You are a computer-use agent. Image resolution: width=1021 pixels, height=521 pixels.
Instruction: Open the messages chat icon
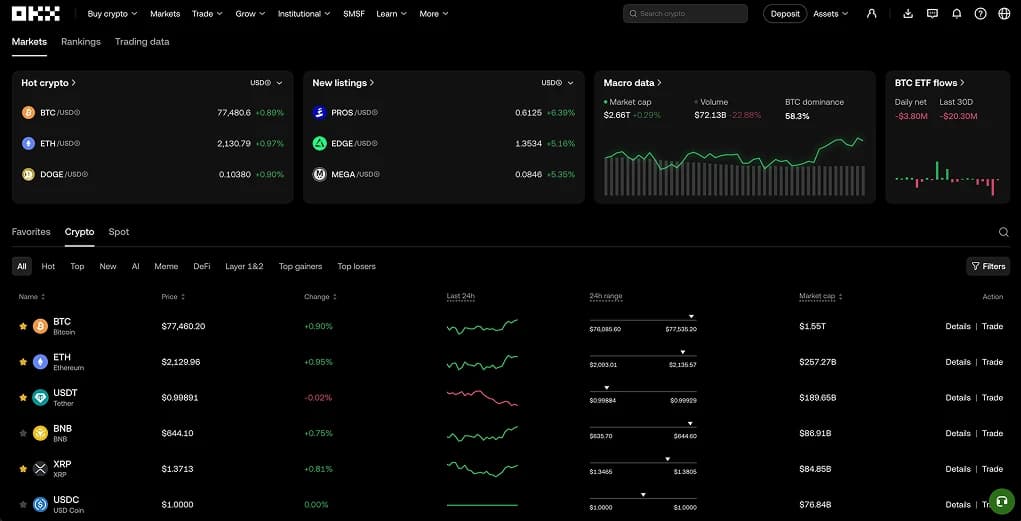[x=932, y=14]
